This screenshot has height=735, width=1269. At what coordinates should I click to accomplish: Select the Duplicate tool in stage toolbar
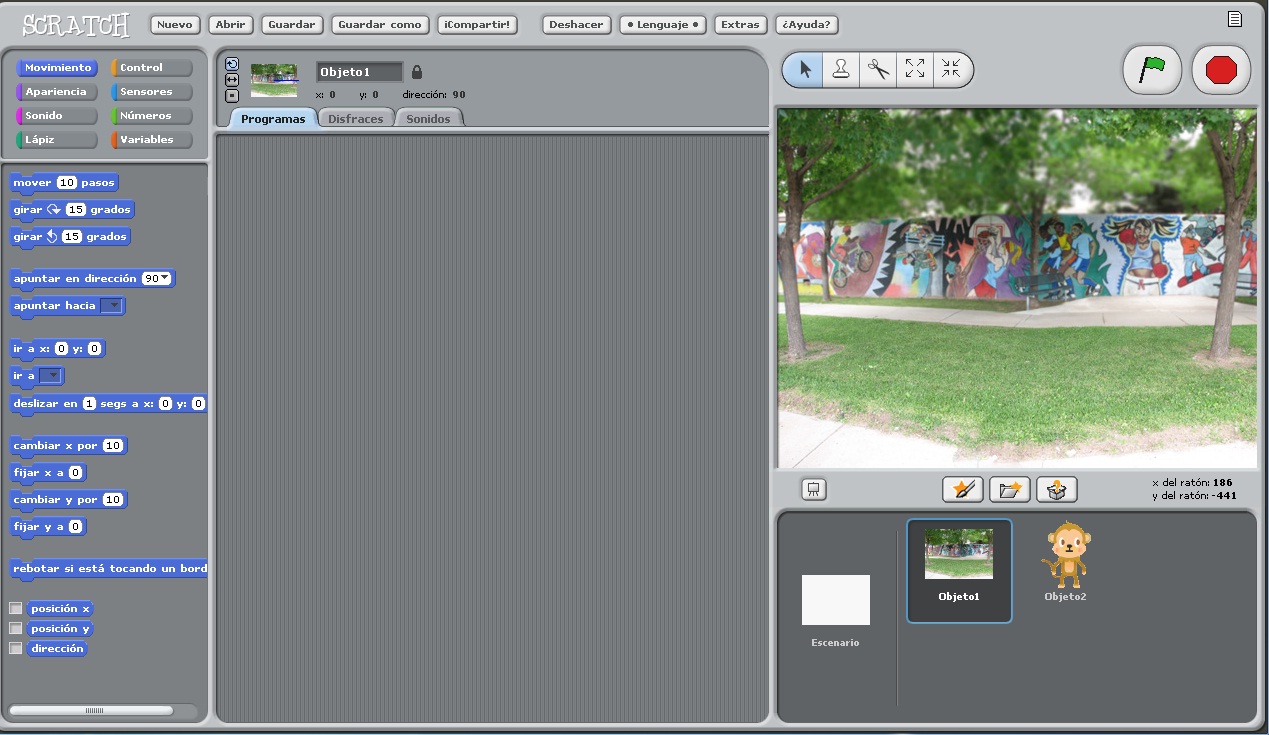840,69
